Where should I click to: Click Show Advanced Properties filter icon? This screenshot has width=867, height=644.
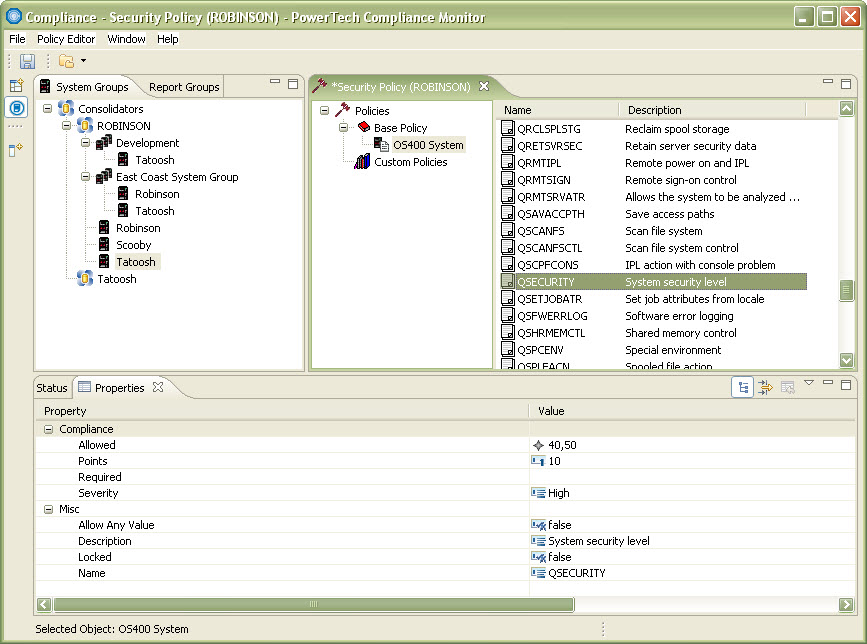(x=765, y=388)
